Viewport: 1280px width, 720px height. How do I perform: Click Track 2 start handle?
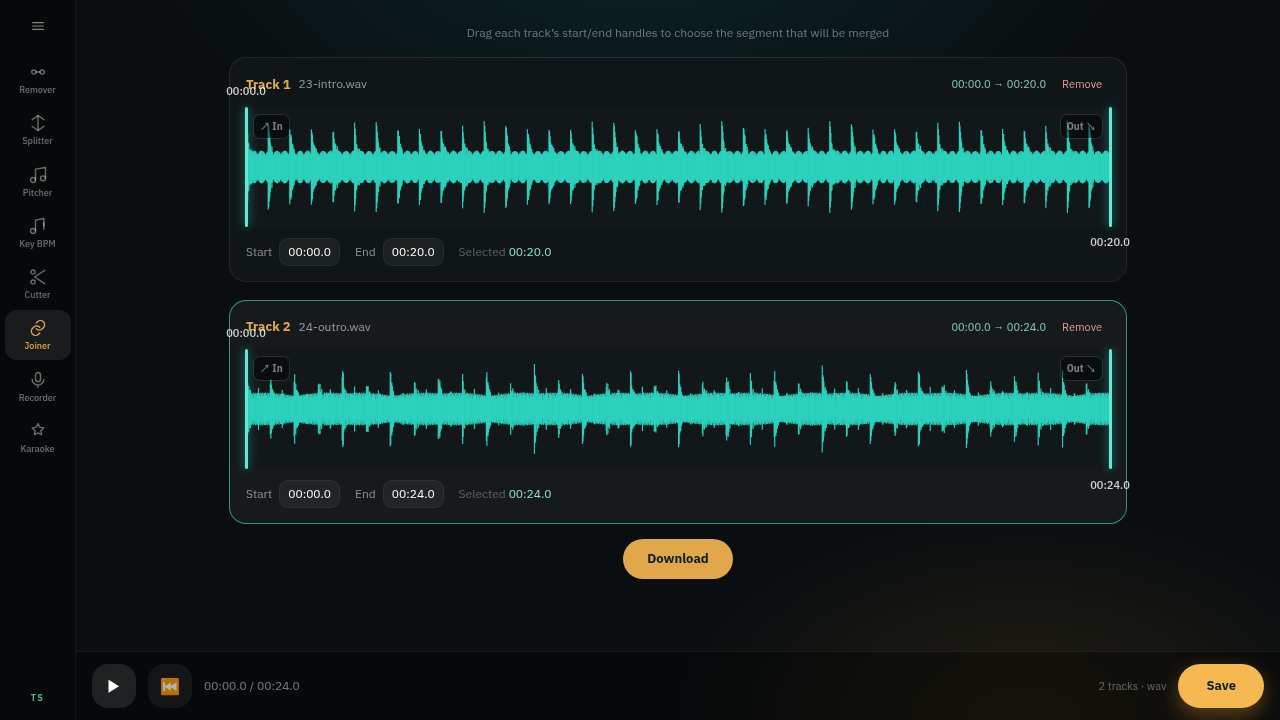(246, 409)
